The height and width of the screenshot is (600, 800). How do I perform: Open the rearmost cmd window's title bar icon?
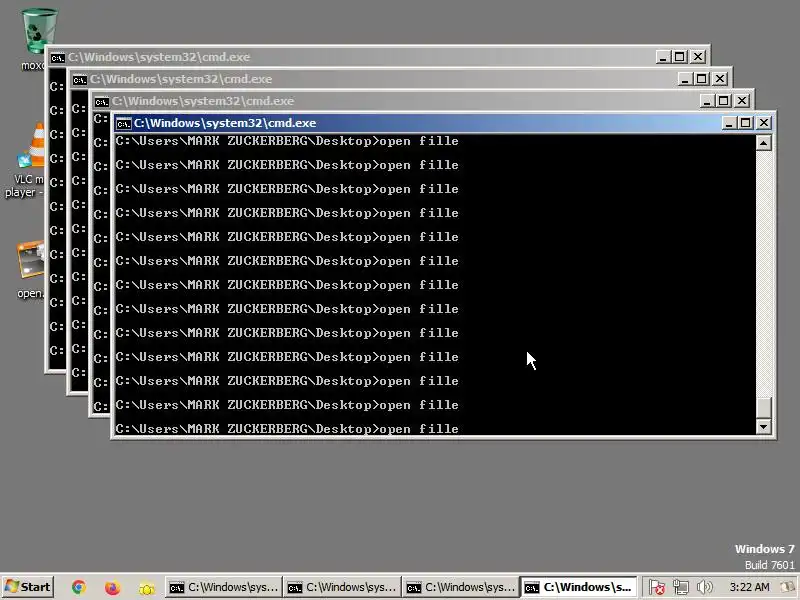click(58, 58)
